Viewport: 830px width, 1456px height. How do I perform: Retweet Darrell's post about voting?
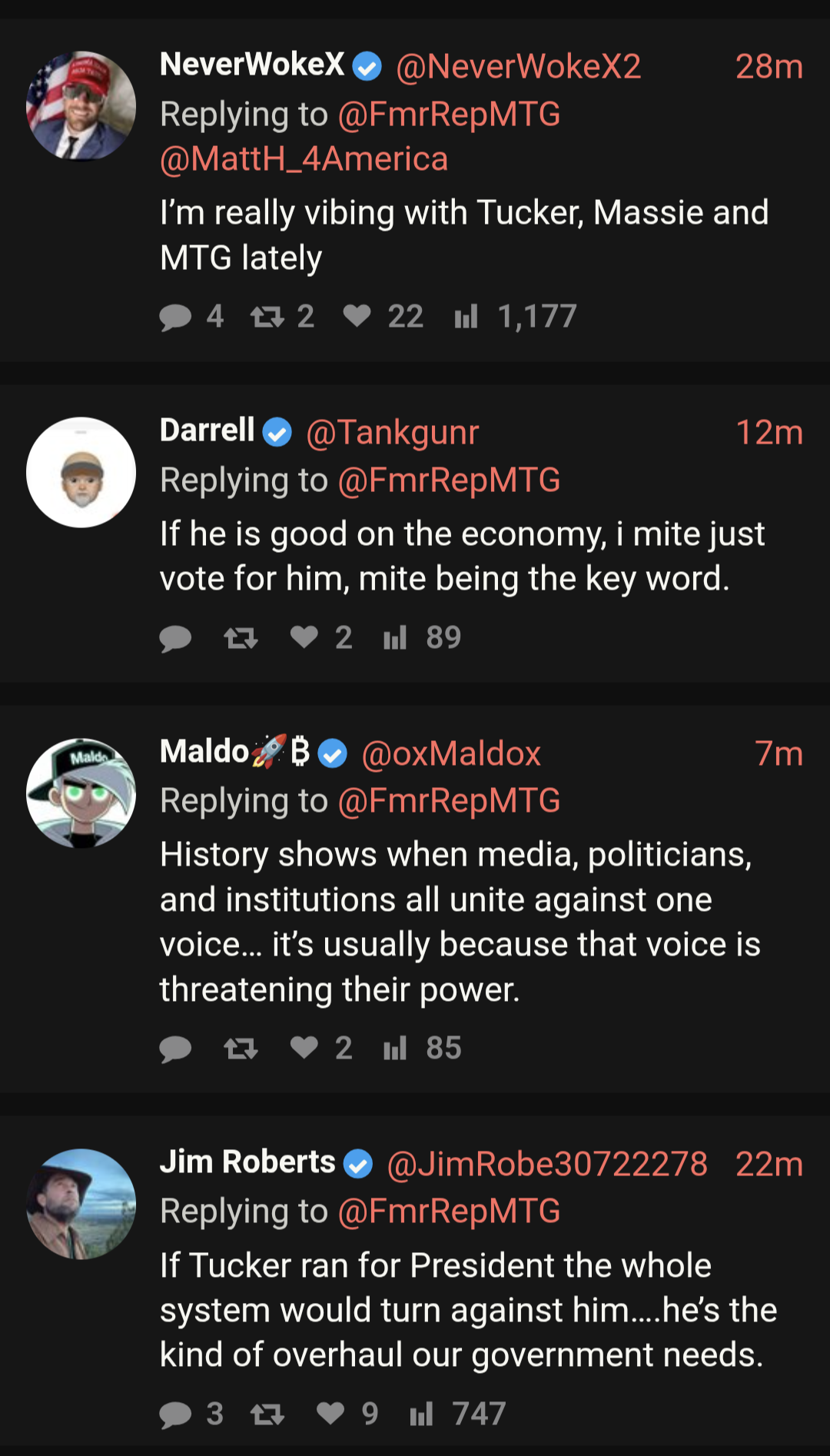[241, 638]
